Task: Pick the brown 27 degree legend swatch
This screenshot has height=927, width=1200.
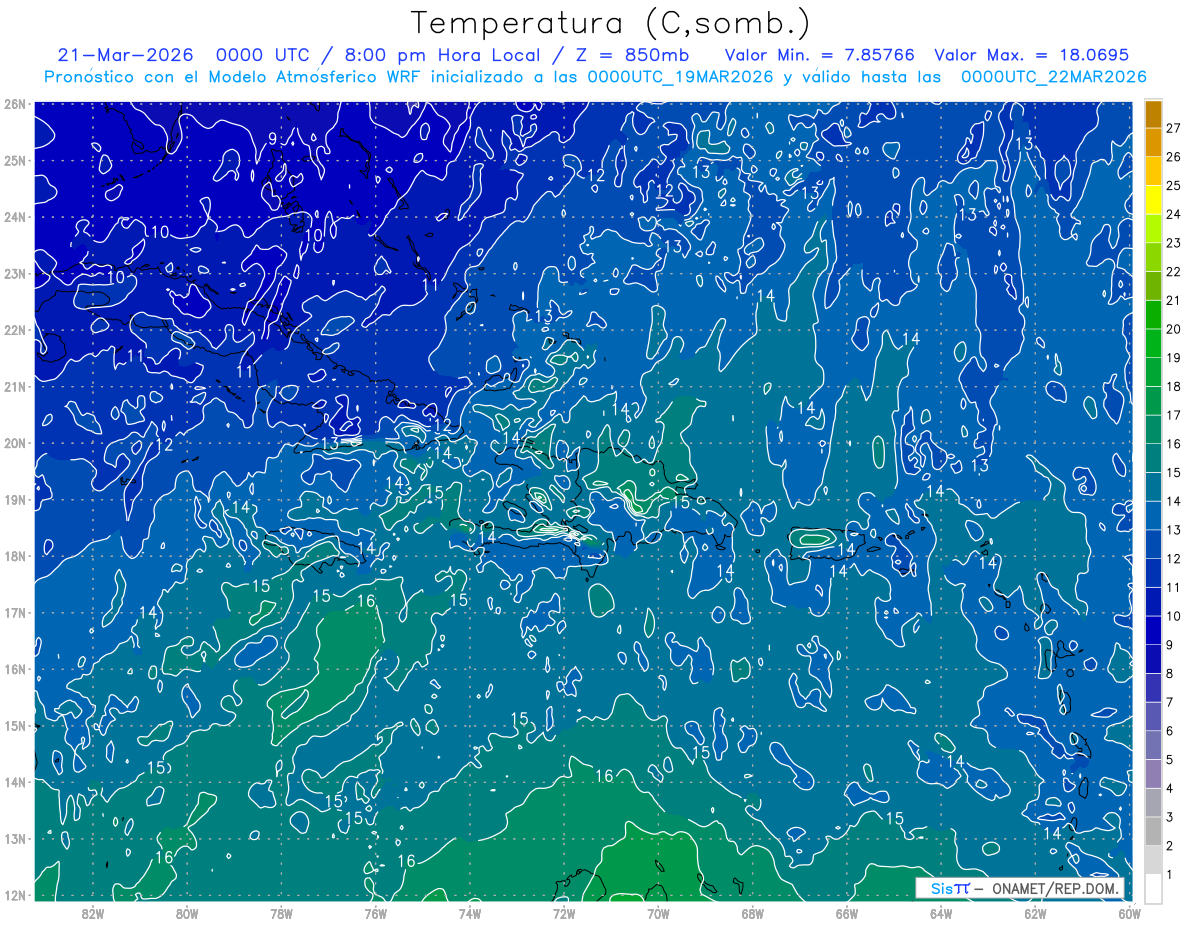Action: coord(1154,115)
